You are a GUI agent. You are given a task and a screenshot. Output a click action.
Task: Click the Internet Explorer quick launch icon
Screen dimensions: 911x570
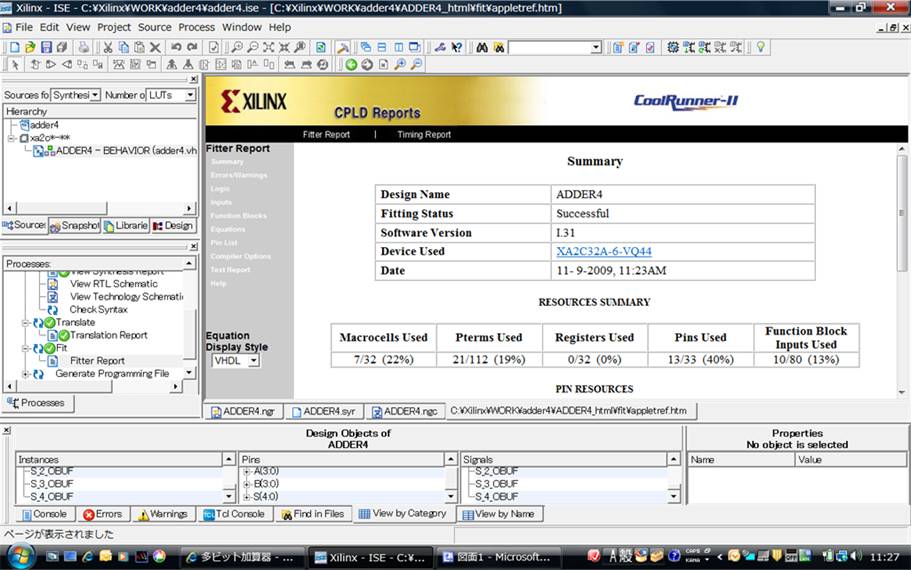coord(87,556)
